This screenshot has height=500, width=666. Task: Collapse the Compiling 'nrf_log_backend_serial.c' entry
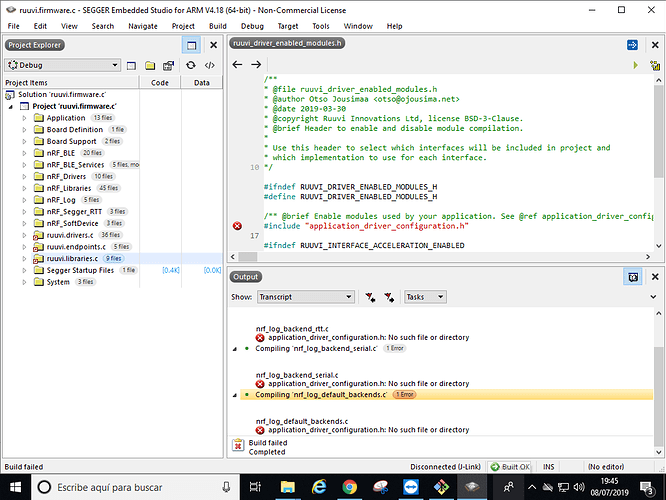235,349
